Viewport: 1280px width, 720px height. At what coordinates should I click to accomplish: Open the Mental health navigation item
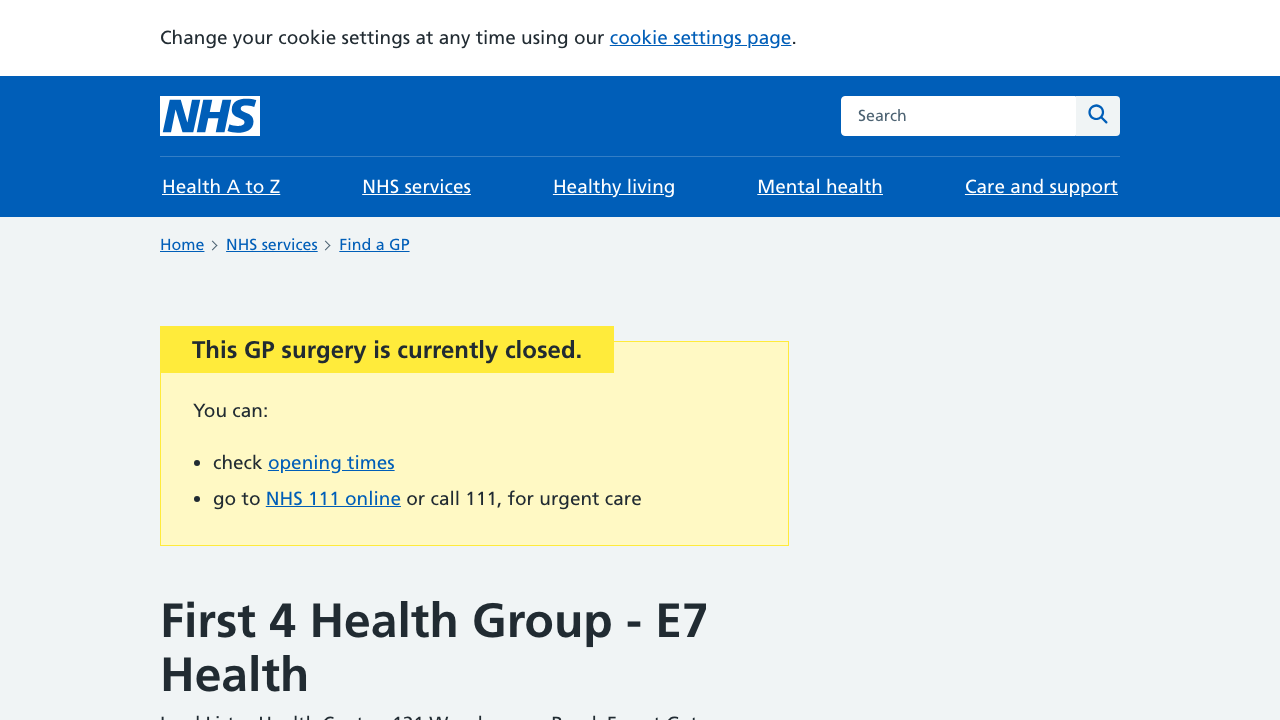point(820,187)
